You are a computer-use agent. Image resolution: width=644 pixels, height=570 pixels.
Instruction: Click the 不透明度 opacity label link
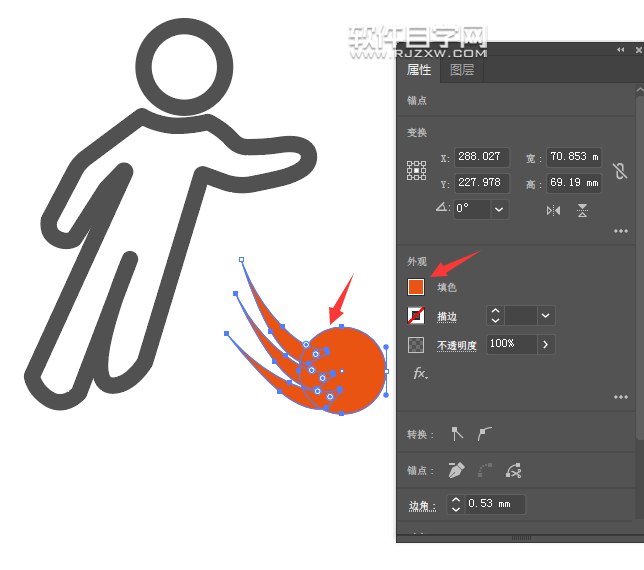pyautogui.click(x=457, y=346)
